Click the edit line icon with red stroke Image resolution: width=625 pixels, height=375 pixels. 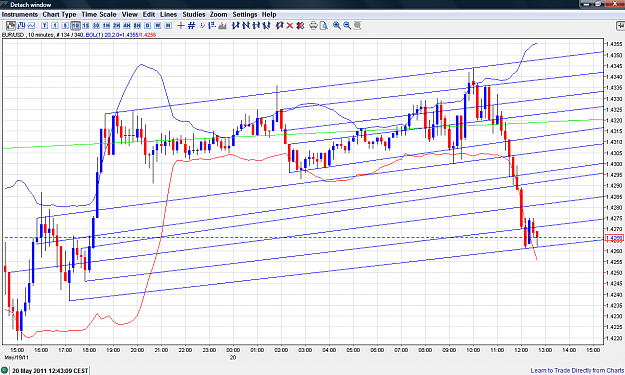coord(279,26)
